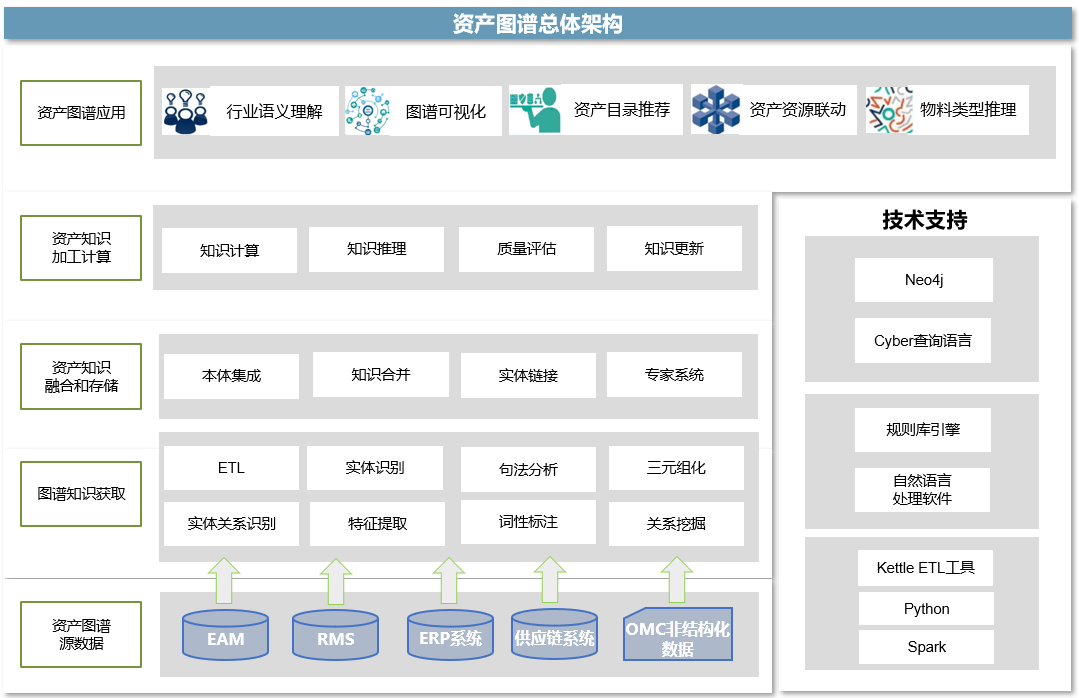Click the Neo4j button
The width and height of the screenshot is (1079, 698).
pyautogui.click(x=922, y=280)
